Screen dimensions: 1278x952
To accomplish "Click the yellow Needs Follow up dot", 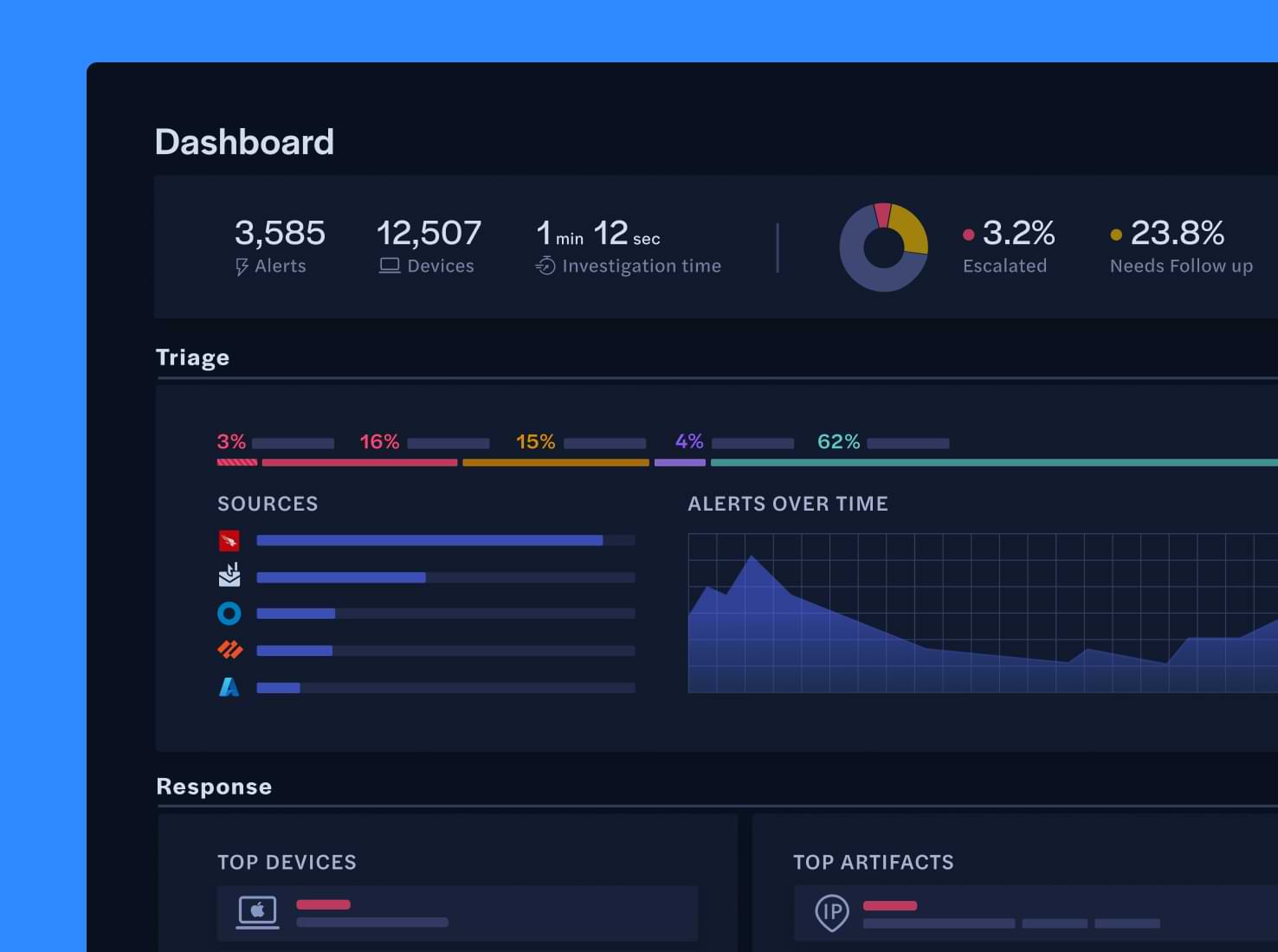I will pos(1116,235).
